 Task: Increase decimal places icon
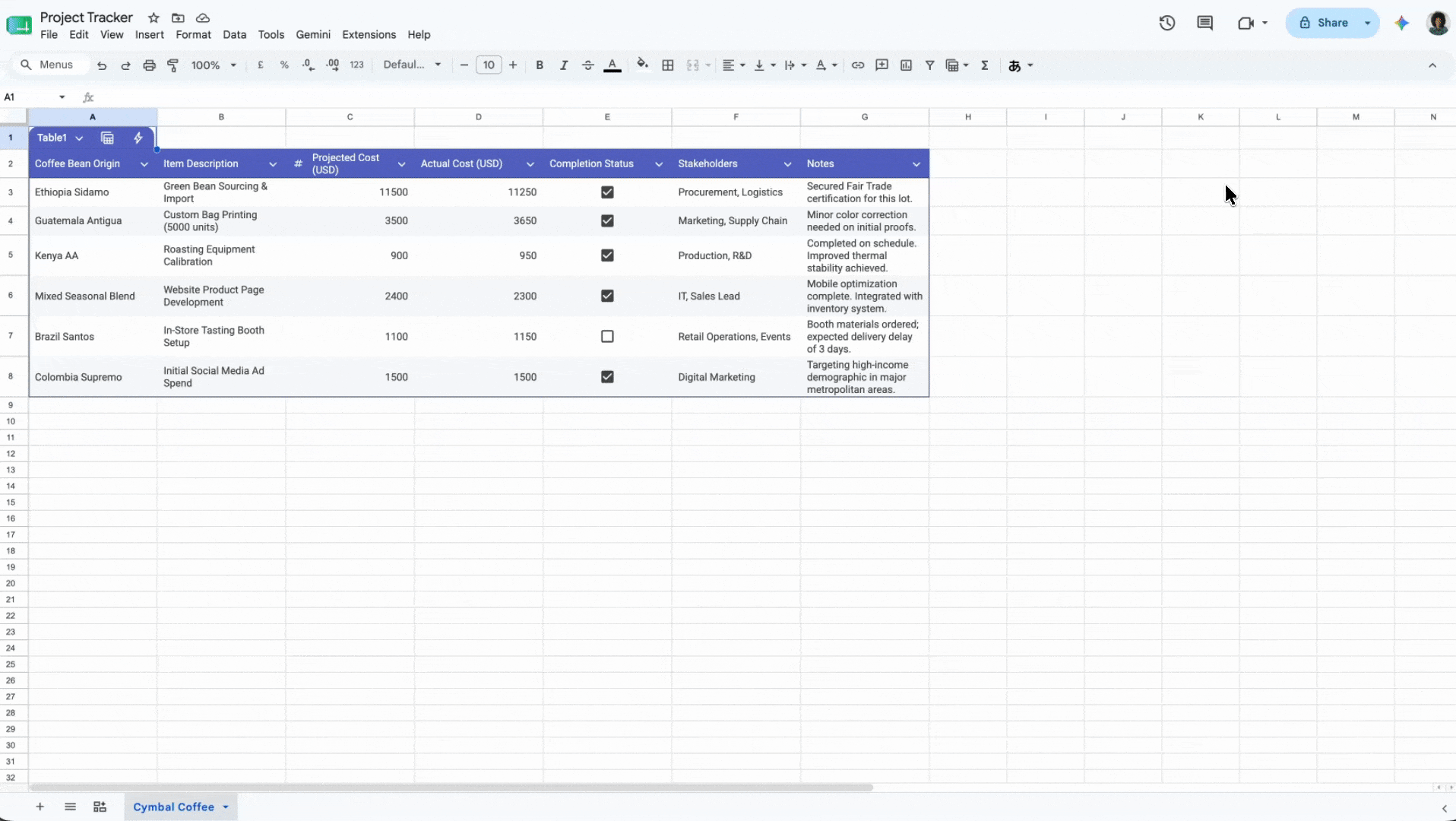pos(332,65)
